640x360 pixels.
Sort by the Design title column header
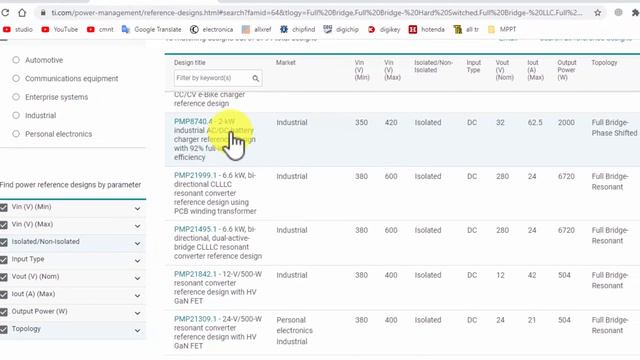[x=189, y=63]
